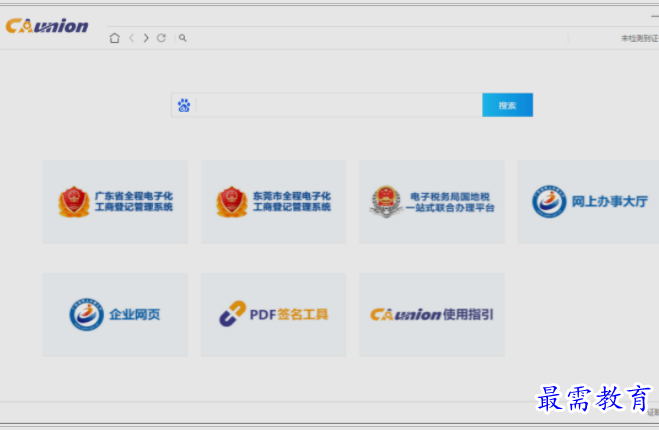Viewport: 659px width, 430px height.
Task: Open the 网上办事大厅 tile
Action: pyautogui.click(x=588, y=201)
